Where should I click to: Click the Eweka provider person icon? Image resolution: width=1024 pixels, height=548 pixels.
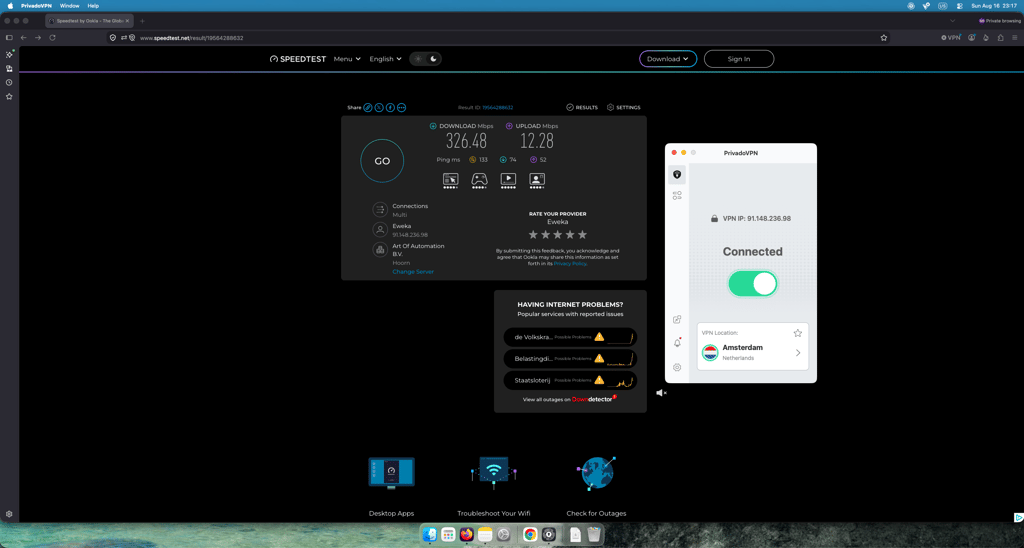click(380, 230)
